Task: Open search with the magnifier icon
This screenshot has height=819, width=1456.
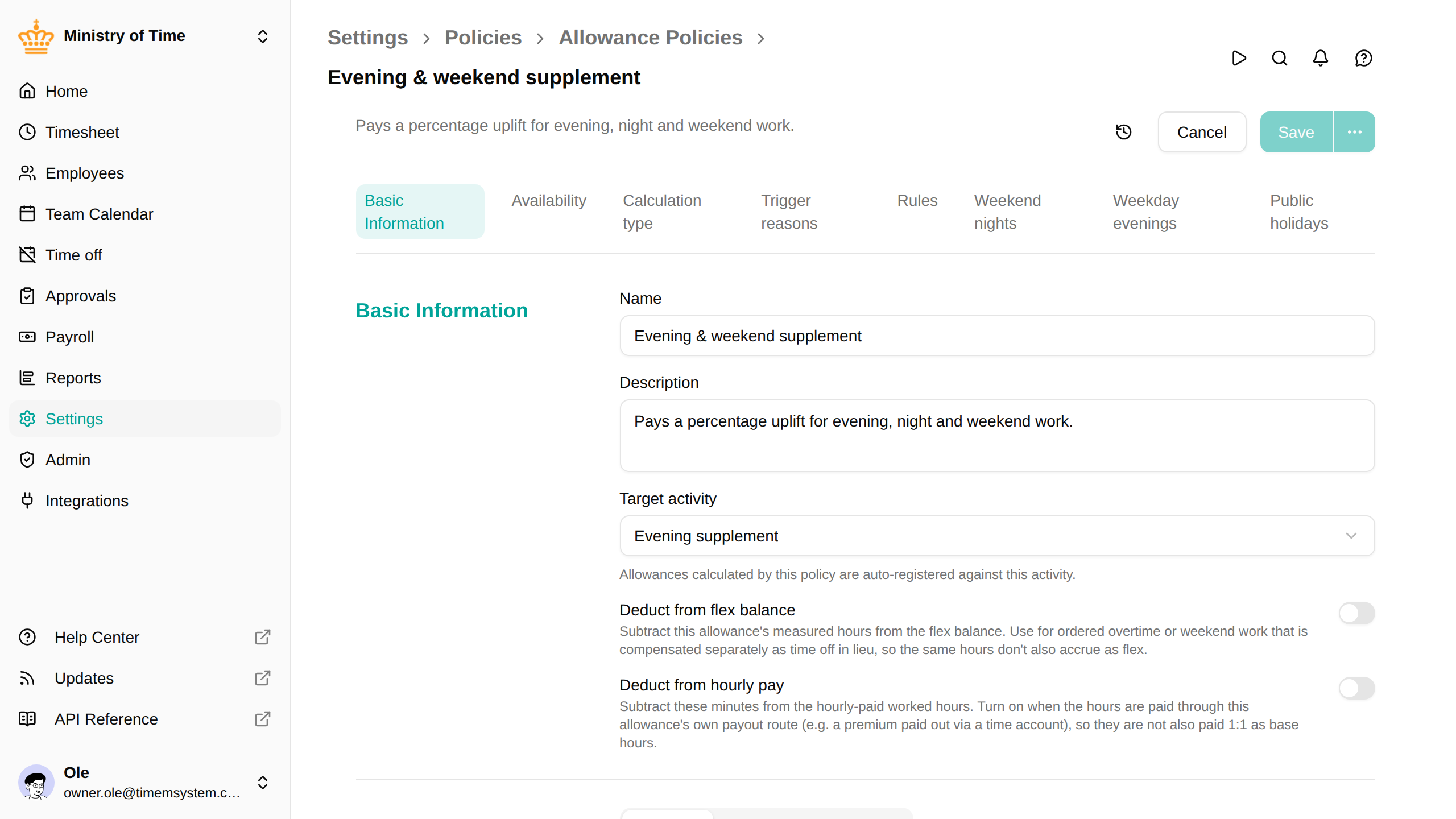Action: point(1280,58)
